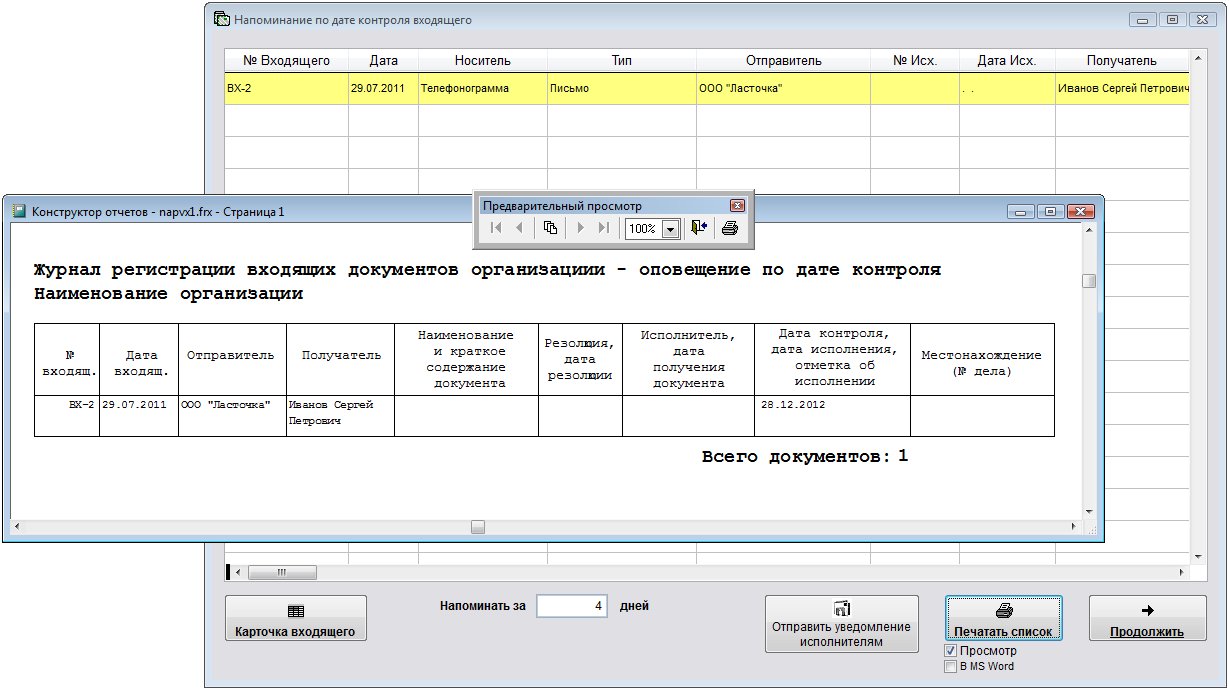Expand the 100% zoom dropdown
Viewport: 1229px width, 691px height.
click(x=670, y=229)
